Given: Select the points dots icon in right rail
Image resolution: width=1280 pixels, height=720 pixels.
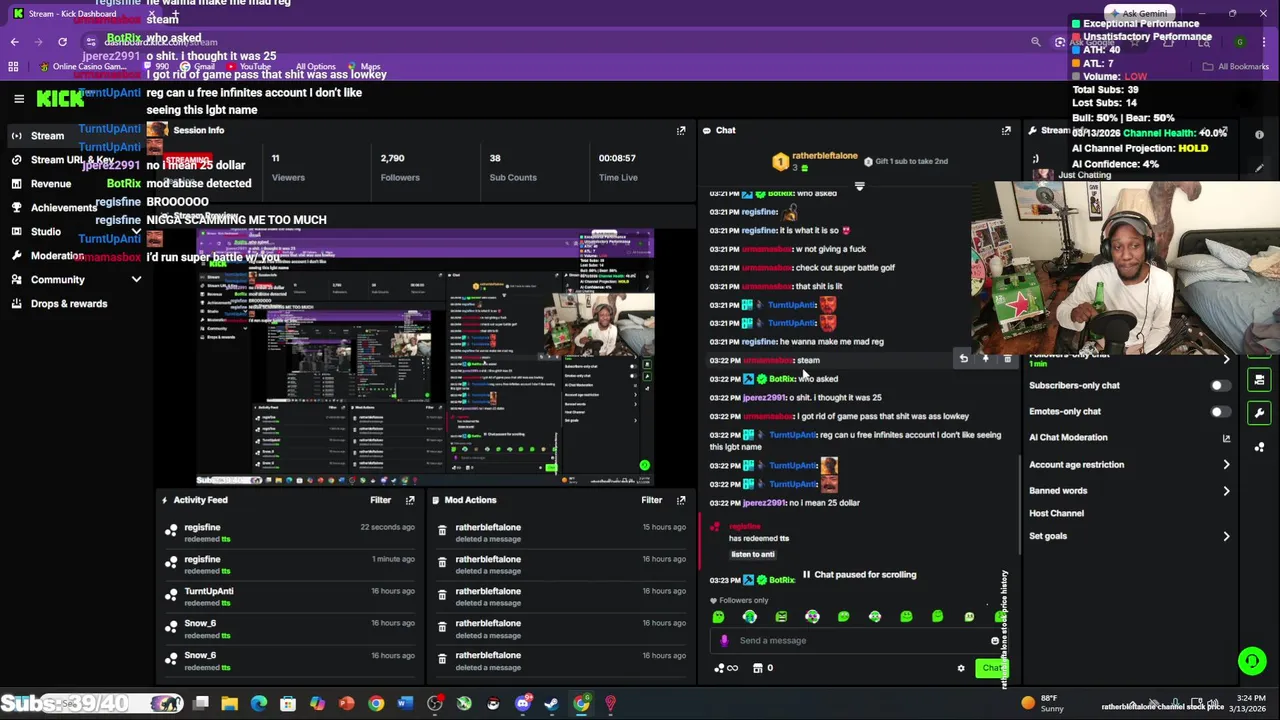Looking at the screenshot, I should pyautogui.click(x=1259, y=446).
